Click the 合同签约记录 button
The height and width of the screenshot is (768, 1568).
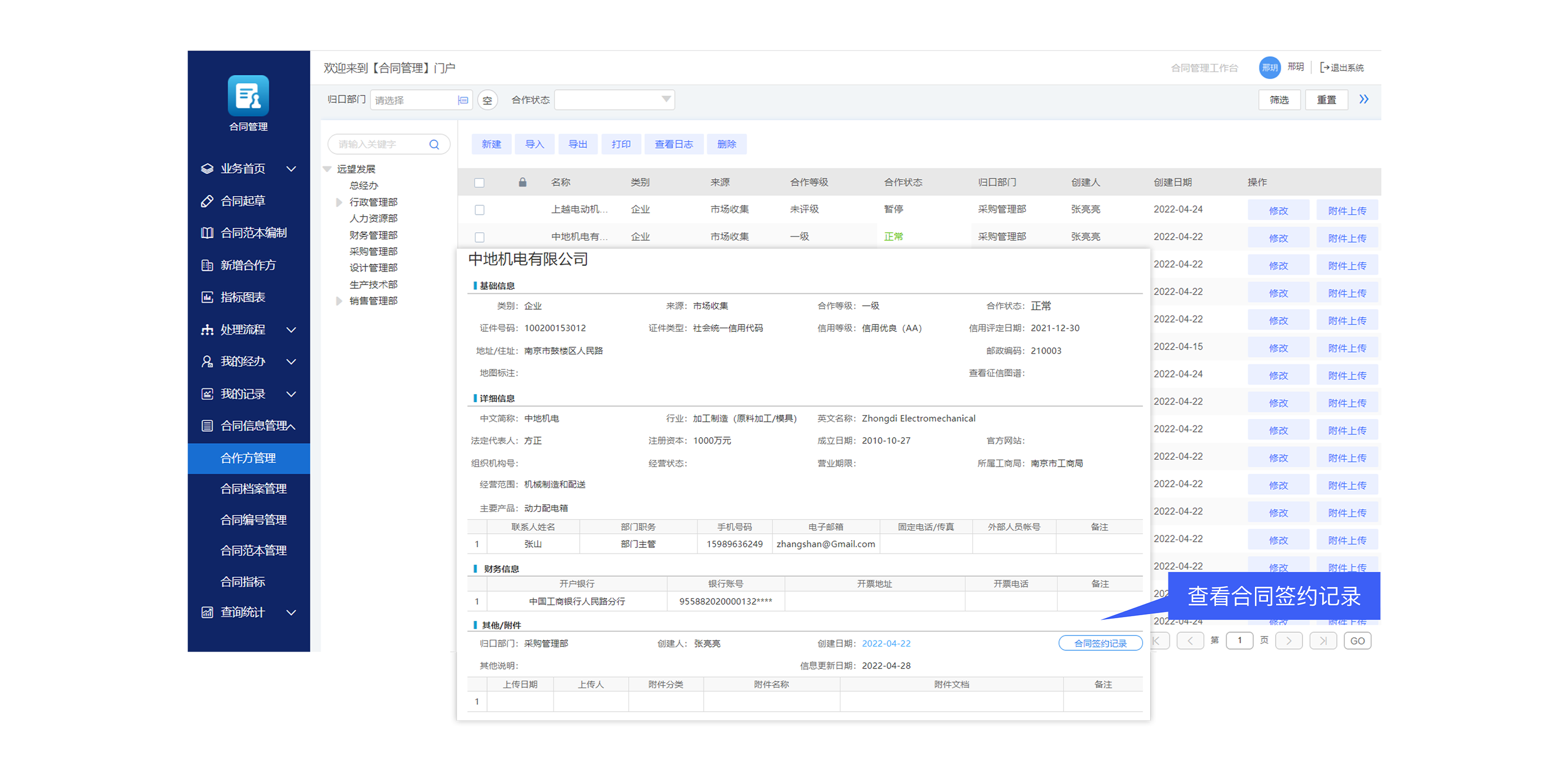1100,643
